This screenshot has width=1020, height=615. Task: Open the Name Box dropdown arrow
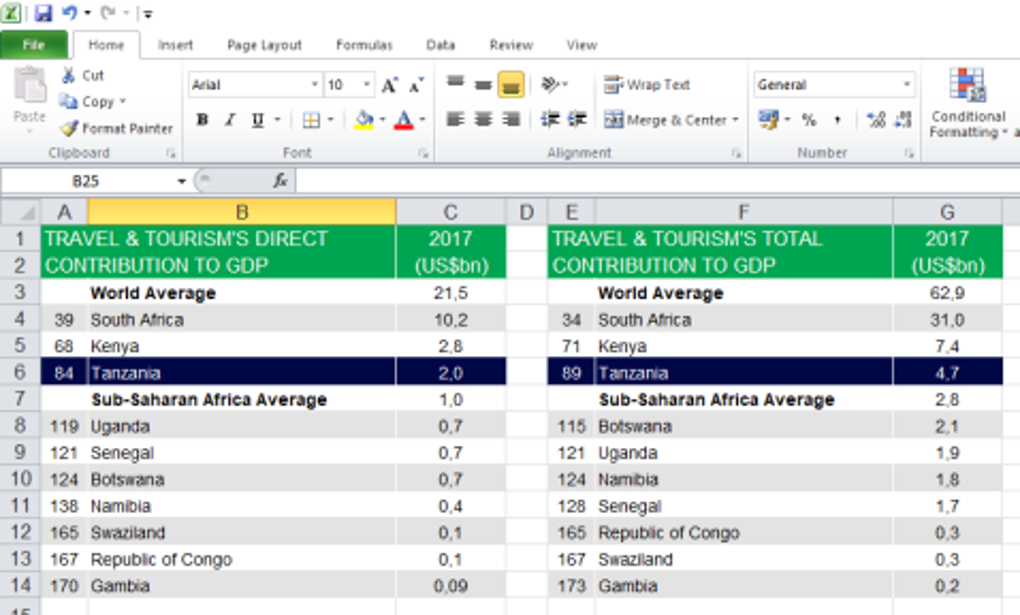(181, 181)
